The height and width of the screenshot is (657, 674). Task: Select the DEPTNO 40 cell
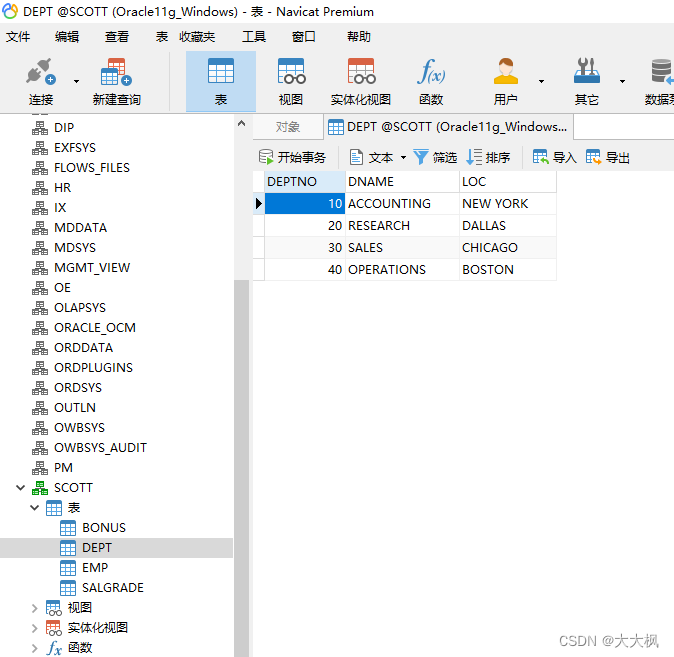pos(305,270)
